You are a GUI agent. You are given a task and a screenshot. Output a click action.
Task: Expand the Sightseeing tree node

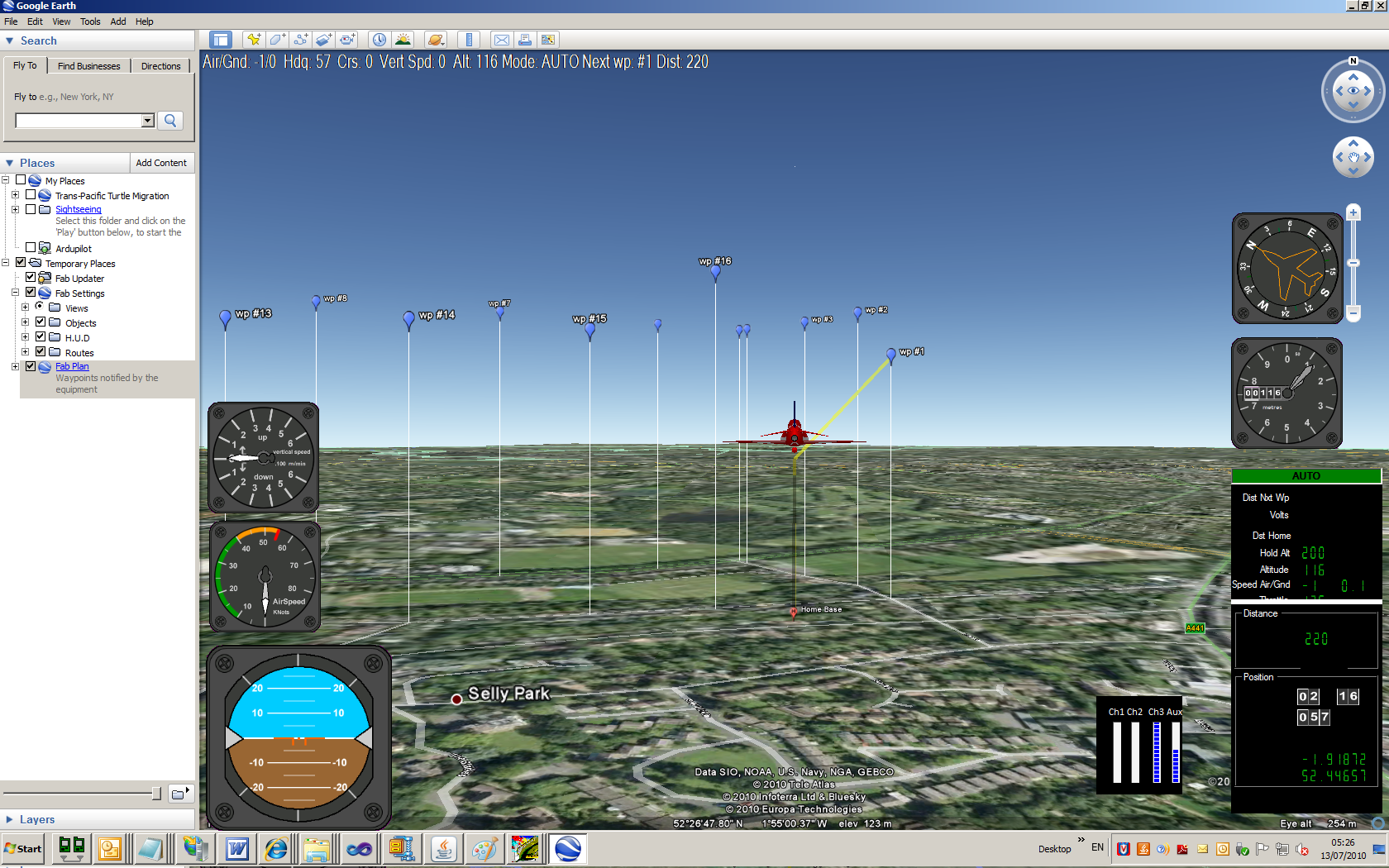pos(15,209)
